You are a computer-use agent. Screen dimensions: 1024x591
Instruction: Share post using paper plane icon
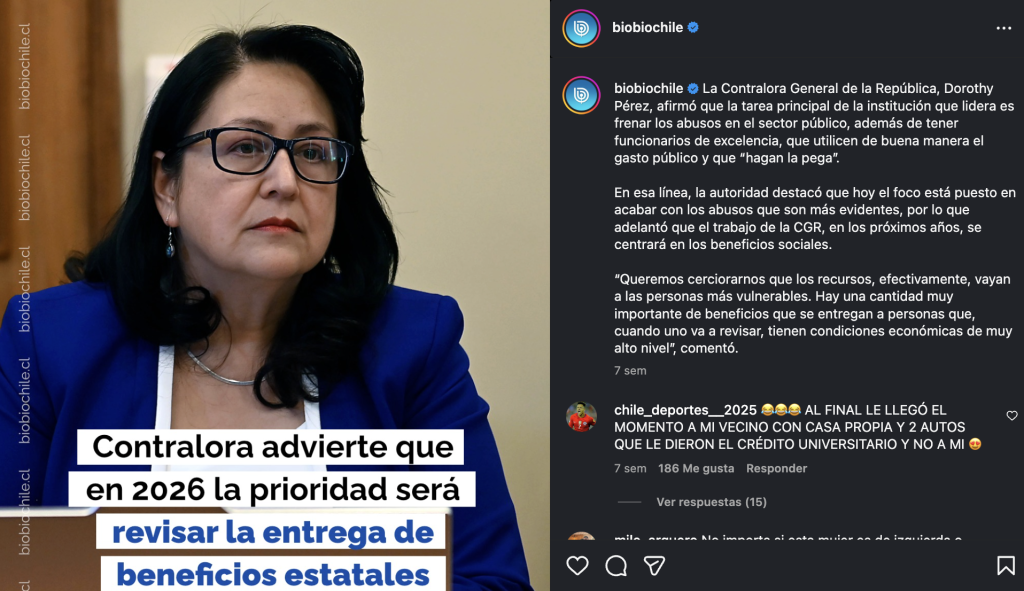coord(654,566)
